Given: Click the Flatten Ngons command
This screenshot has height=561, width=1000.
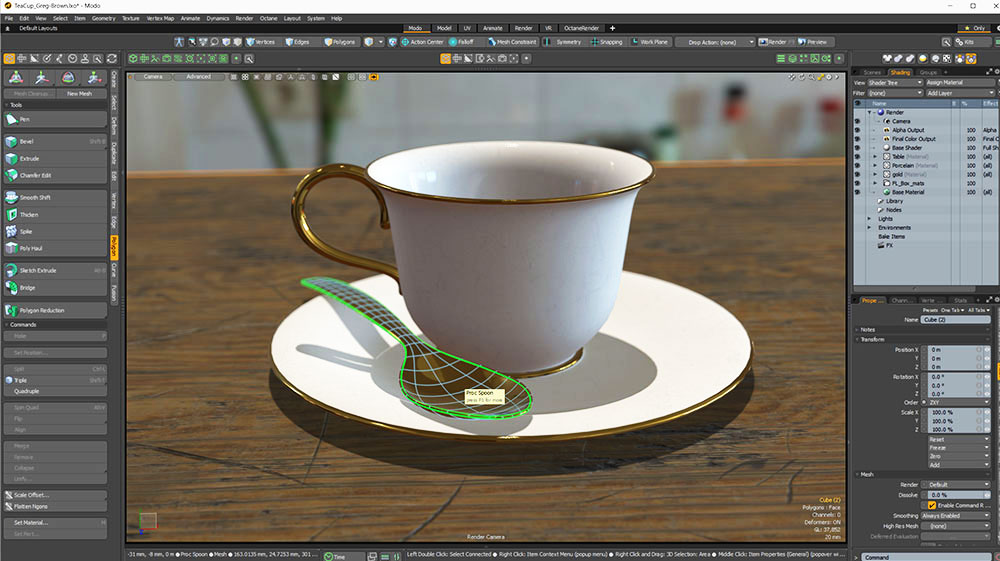Looking at the screenshot, I should point(55,506).
